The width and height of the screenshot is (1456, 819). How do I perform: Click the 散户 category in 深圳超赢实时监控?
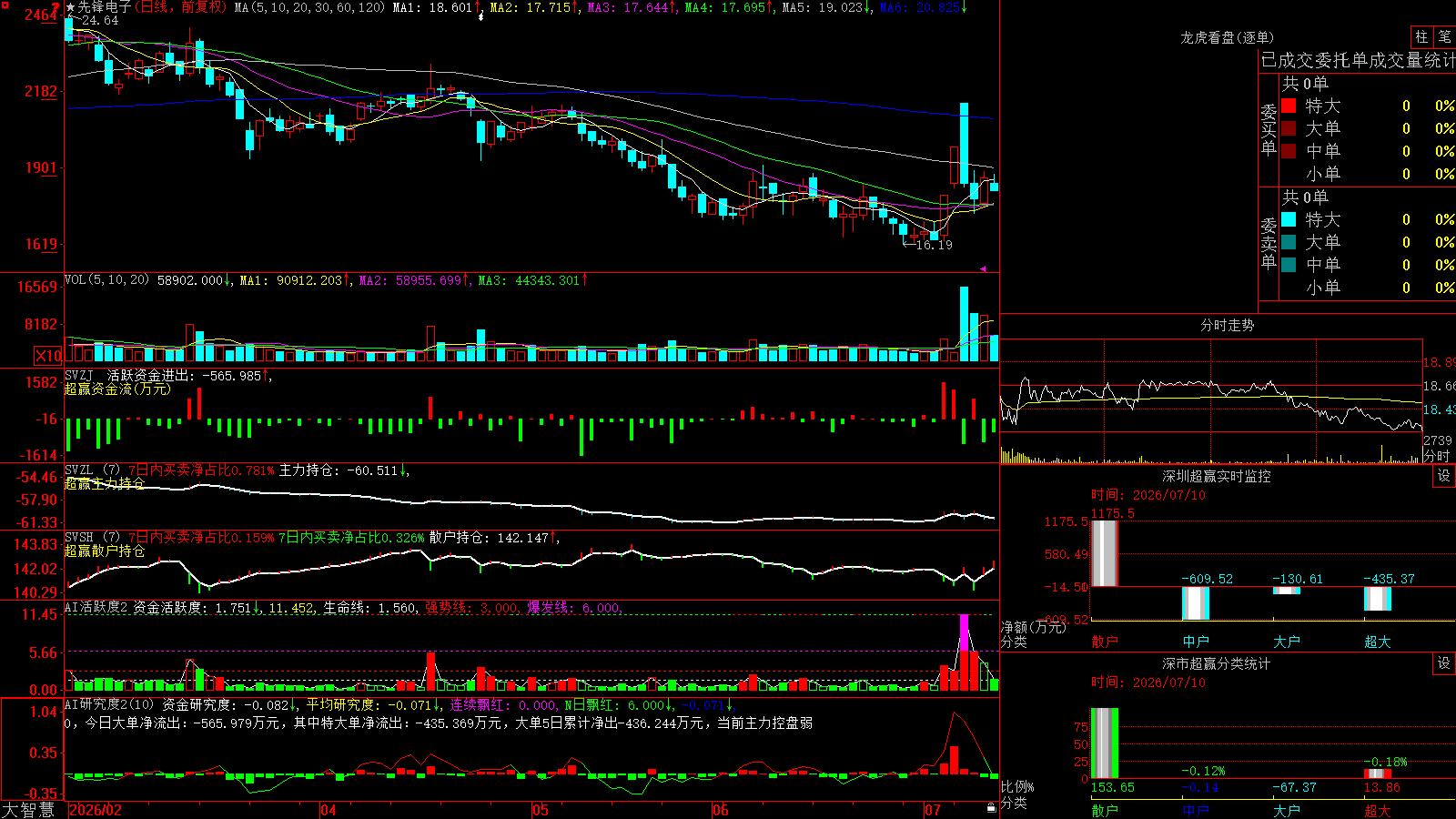[x=1105, y=642]
